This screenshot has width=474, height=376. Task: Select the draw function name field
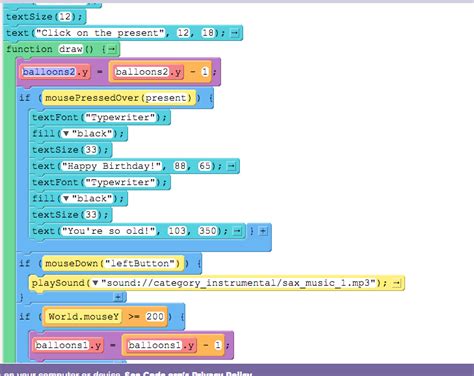71,49
